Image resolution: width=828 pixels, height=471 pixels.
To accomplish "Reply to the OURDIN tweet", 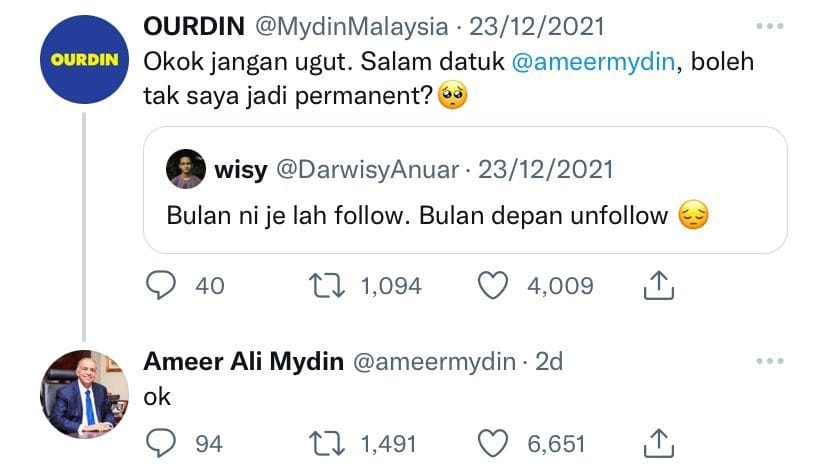I will click(161, 286).
